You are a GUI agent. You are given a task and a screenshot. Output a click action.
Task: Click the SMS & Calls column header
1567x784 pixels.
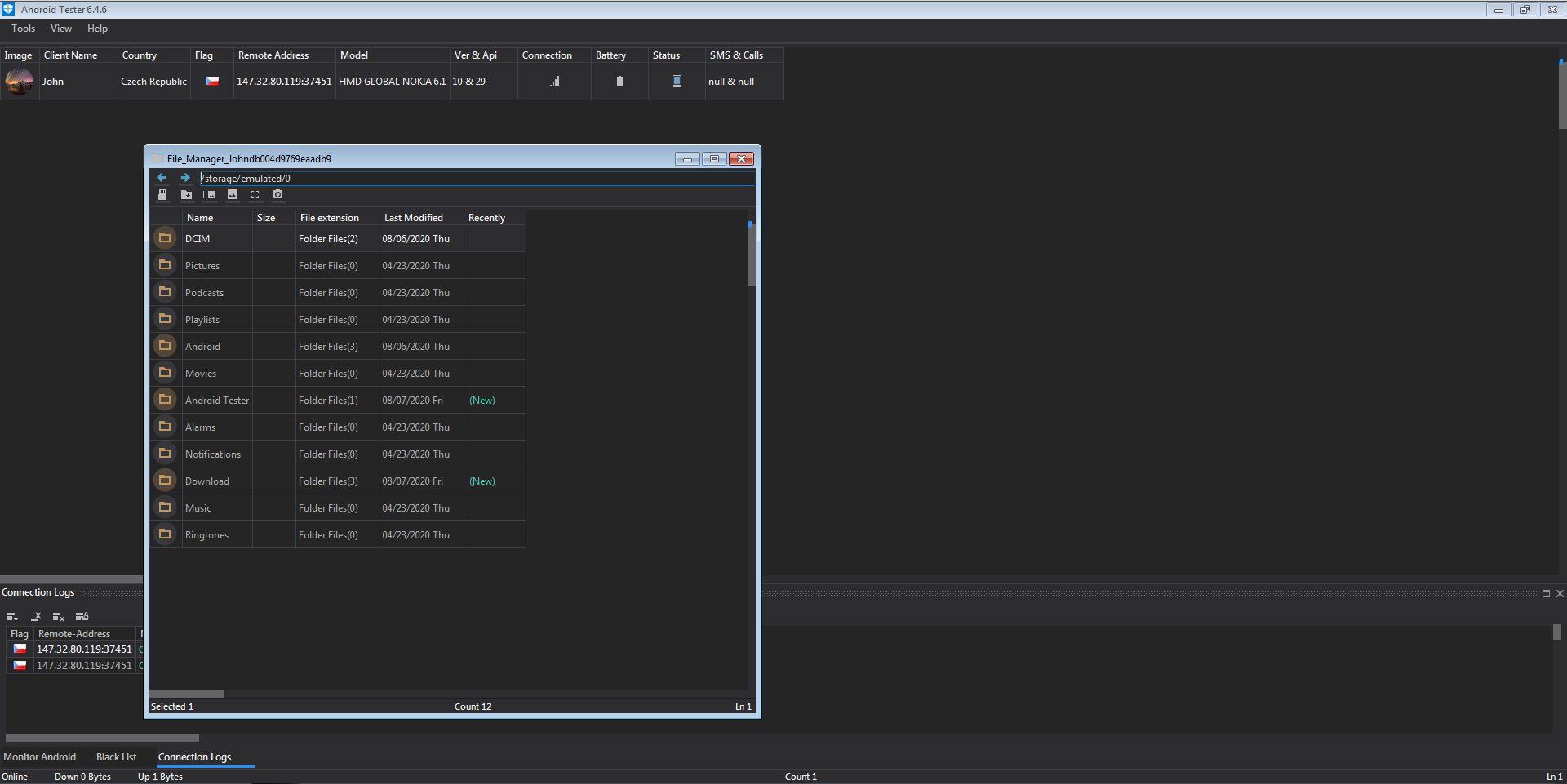(744, 55)
